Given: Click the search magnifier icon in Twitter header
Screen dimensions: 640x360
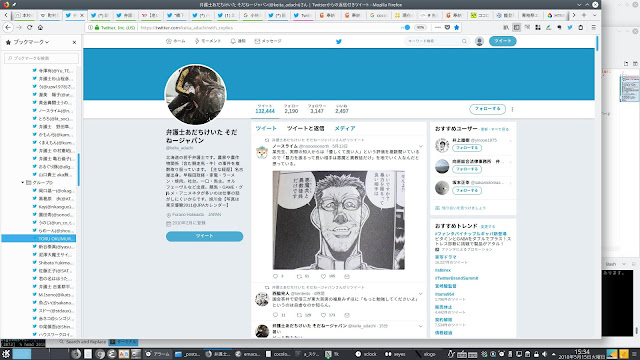Looking at the screenshot, I should pos(464,41).
